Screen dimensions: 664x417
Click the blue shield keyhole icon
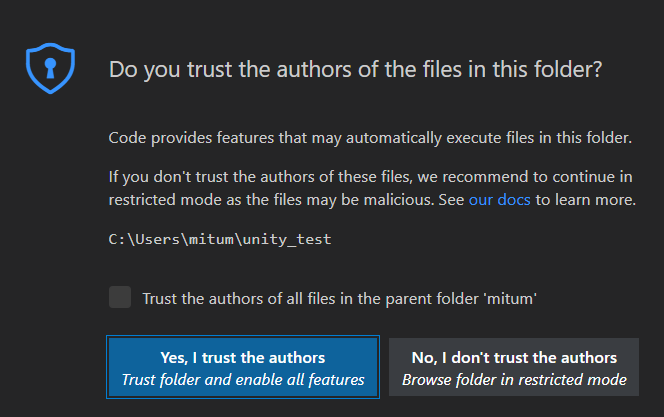pos(50,68)
